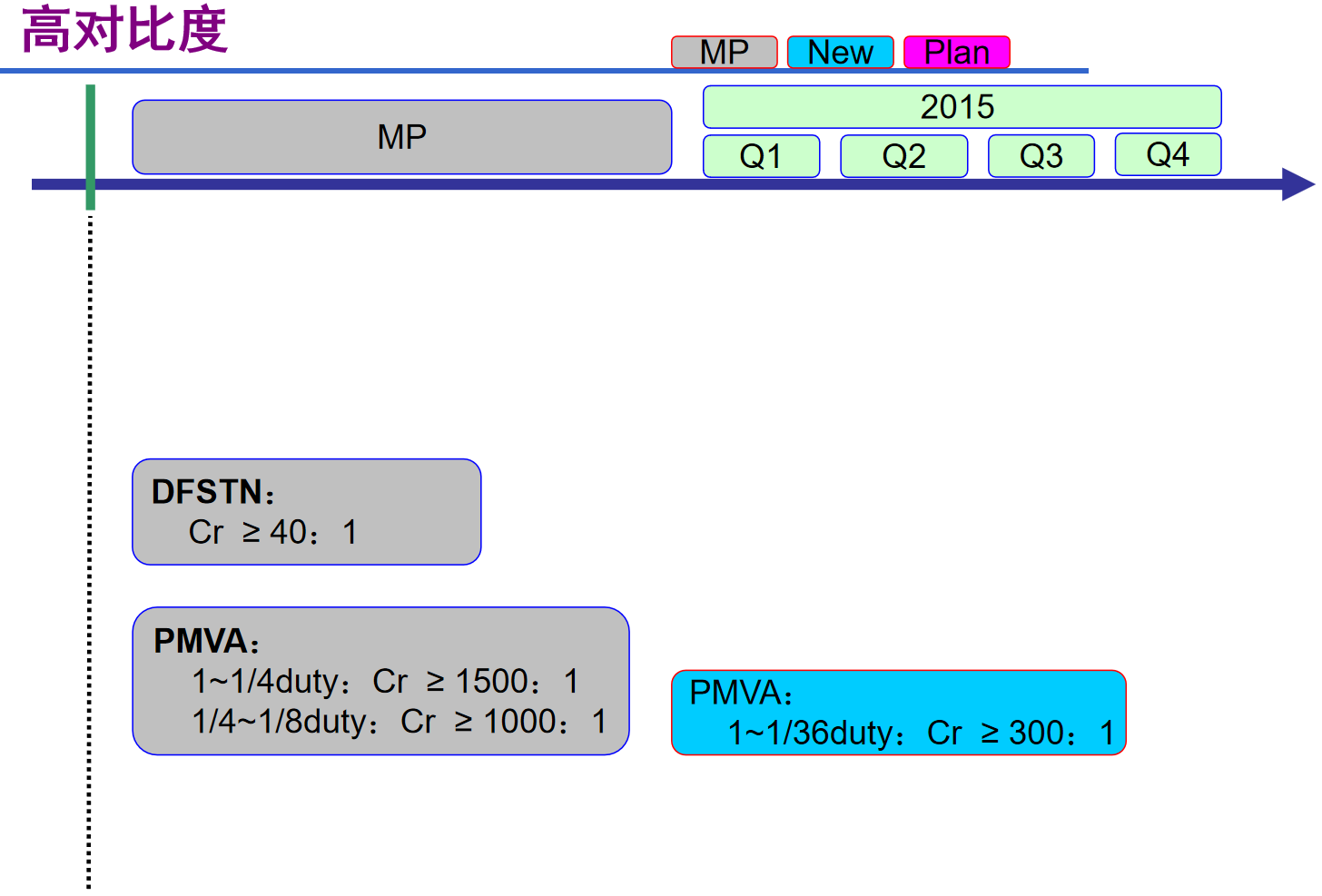Screen dimensions: 1322x896
Task: Click the gray PMVA heading text
Action: tap(206, 641)
